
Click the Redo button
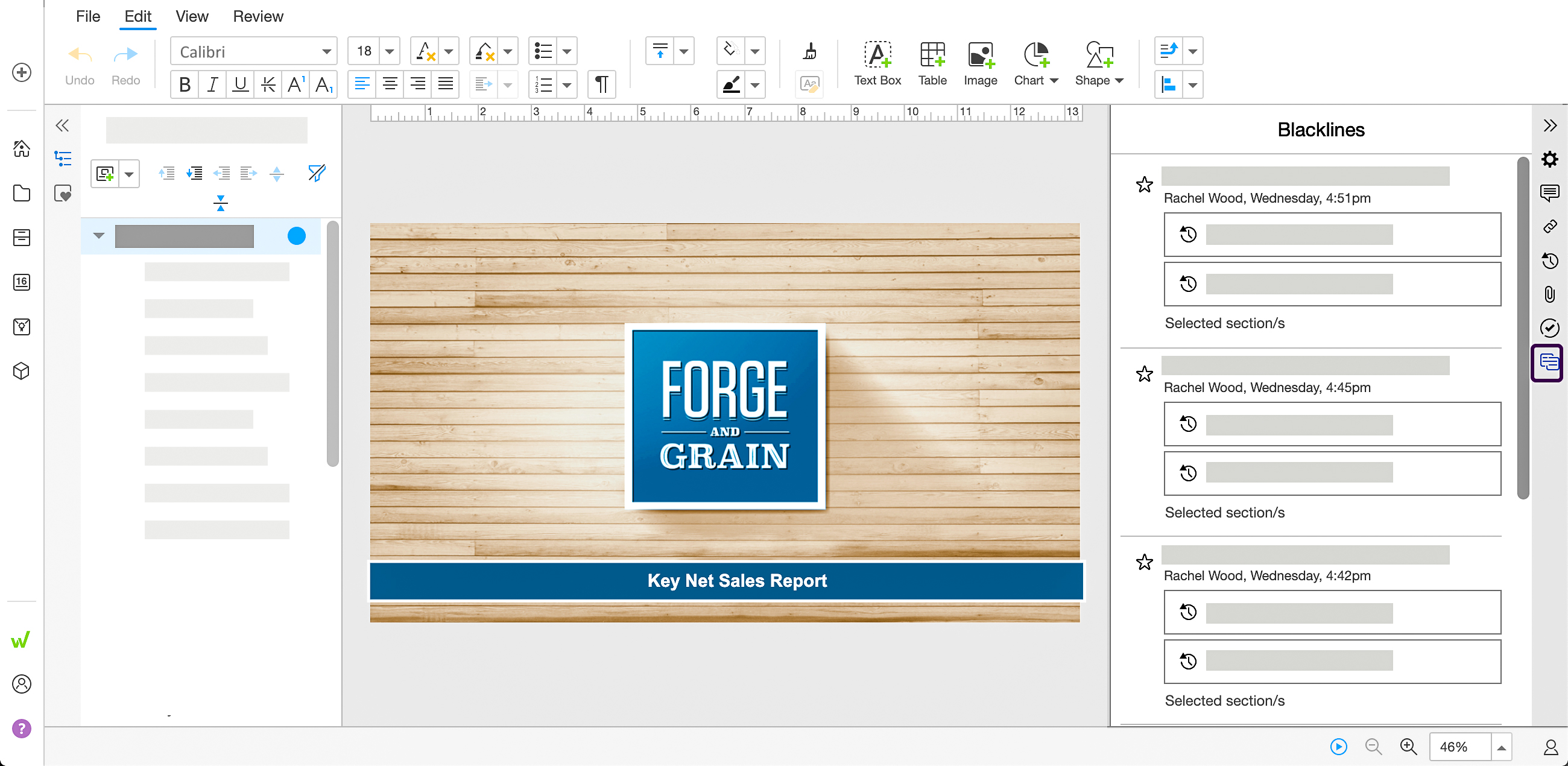click(x=125, y=63)
